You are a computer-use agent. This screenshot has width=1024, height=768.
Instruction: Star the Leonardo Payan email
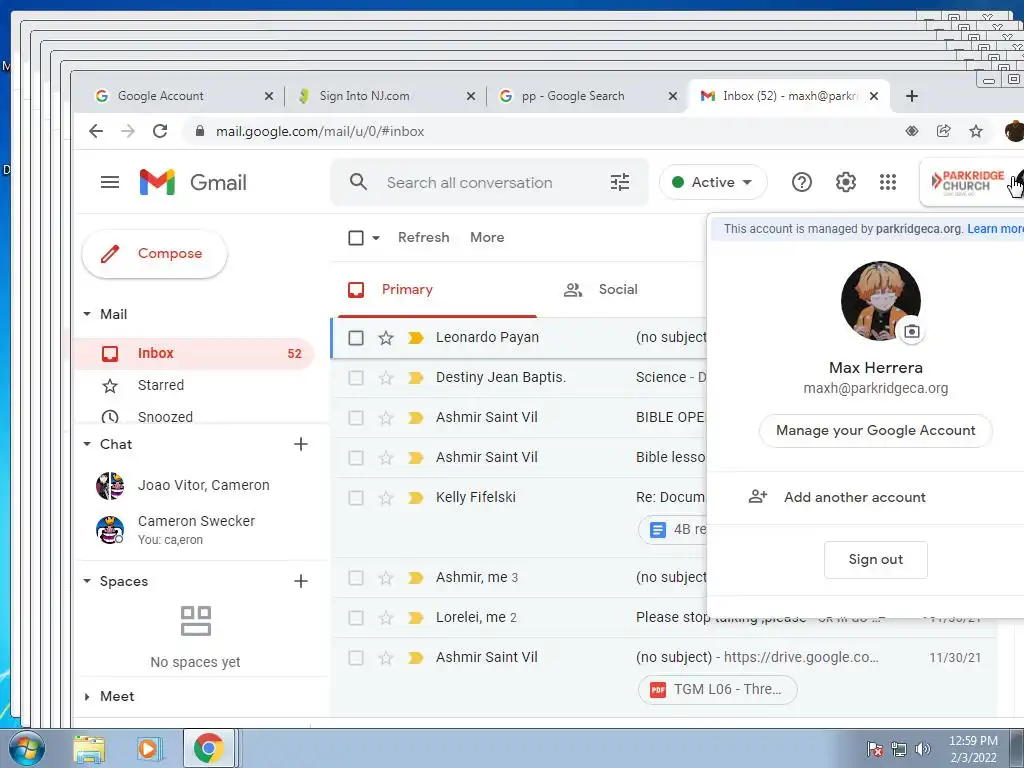386,338
